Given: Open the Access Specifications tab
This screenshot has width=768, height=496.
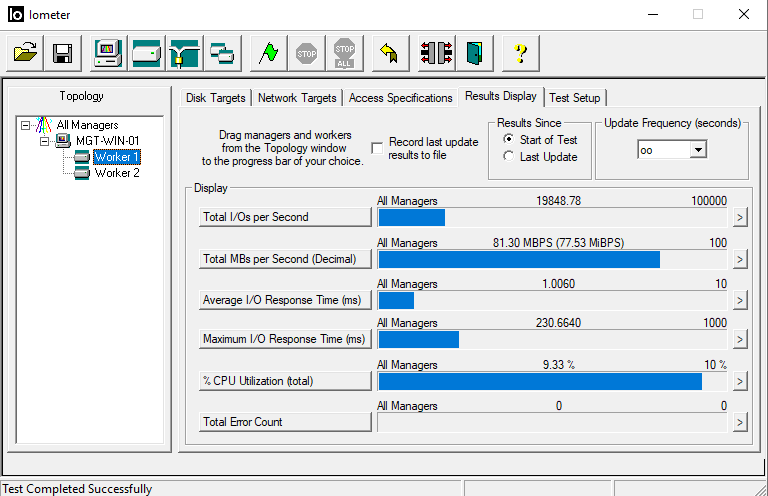Looking at the screenshot, I should [400, 98].
